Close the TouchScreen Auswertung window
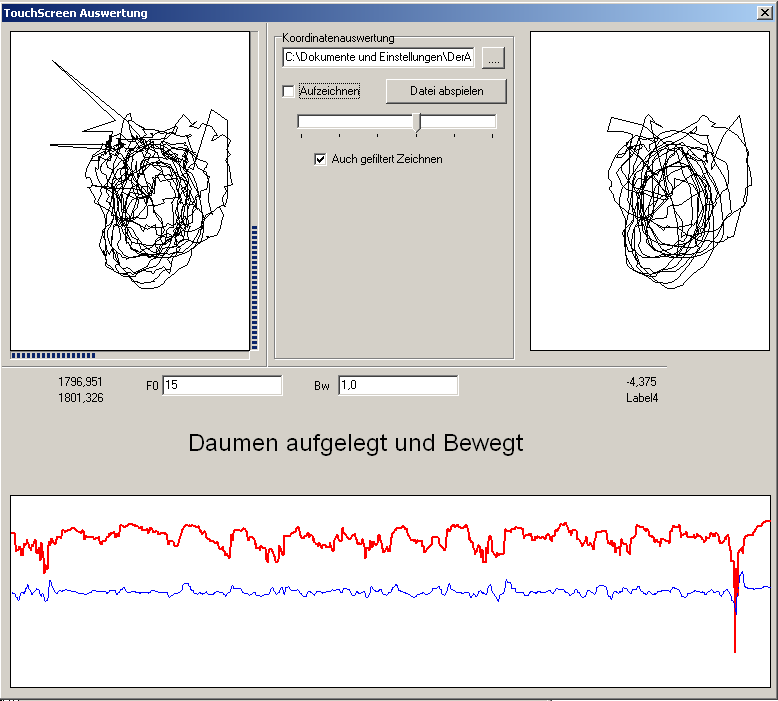This screenshot has width=778, height=701. [765, 13]
